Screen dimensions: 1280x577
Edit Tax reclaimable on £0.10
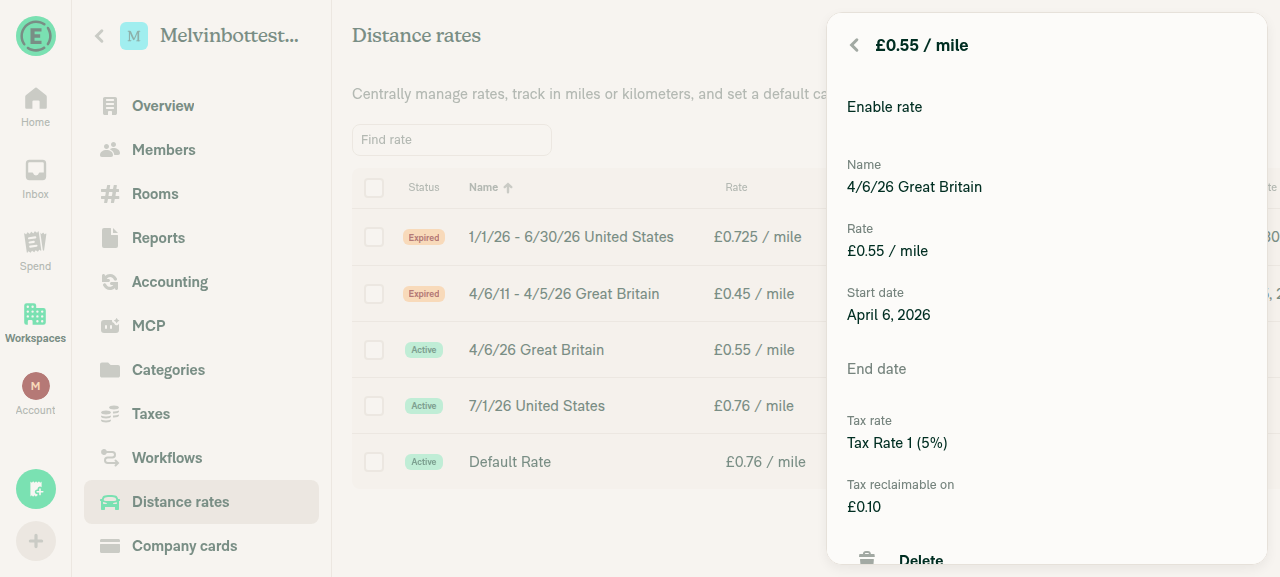tap(1047, 497)
